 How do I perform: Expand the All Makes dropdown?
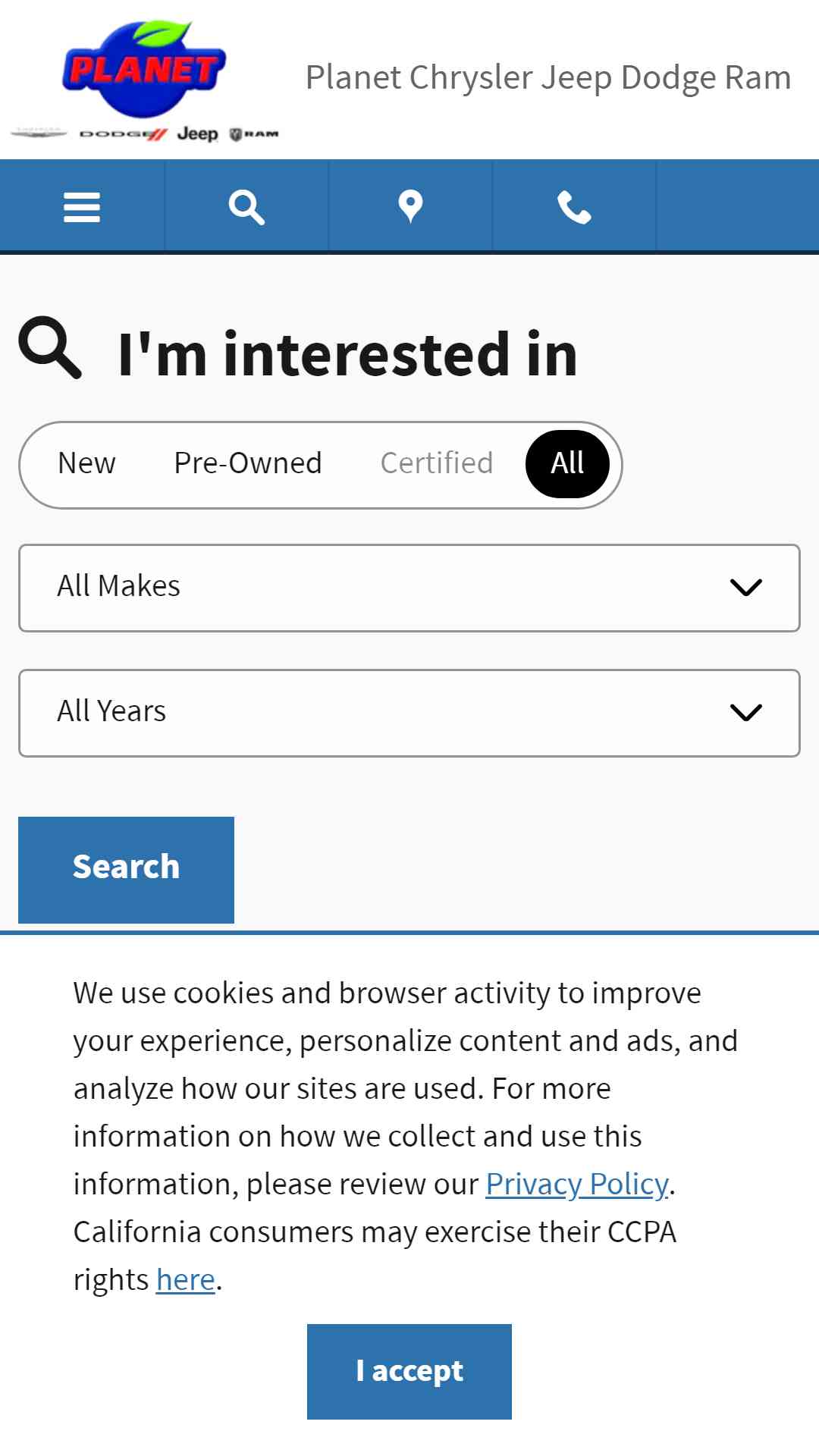click(x=409, y=588)
